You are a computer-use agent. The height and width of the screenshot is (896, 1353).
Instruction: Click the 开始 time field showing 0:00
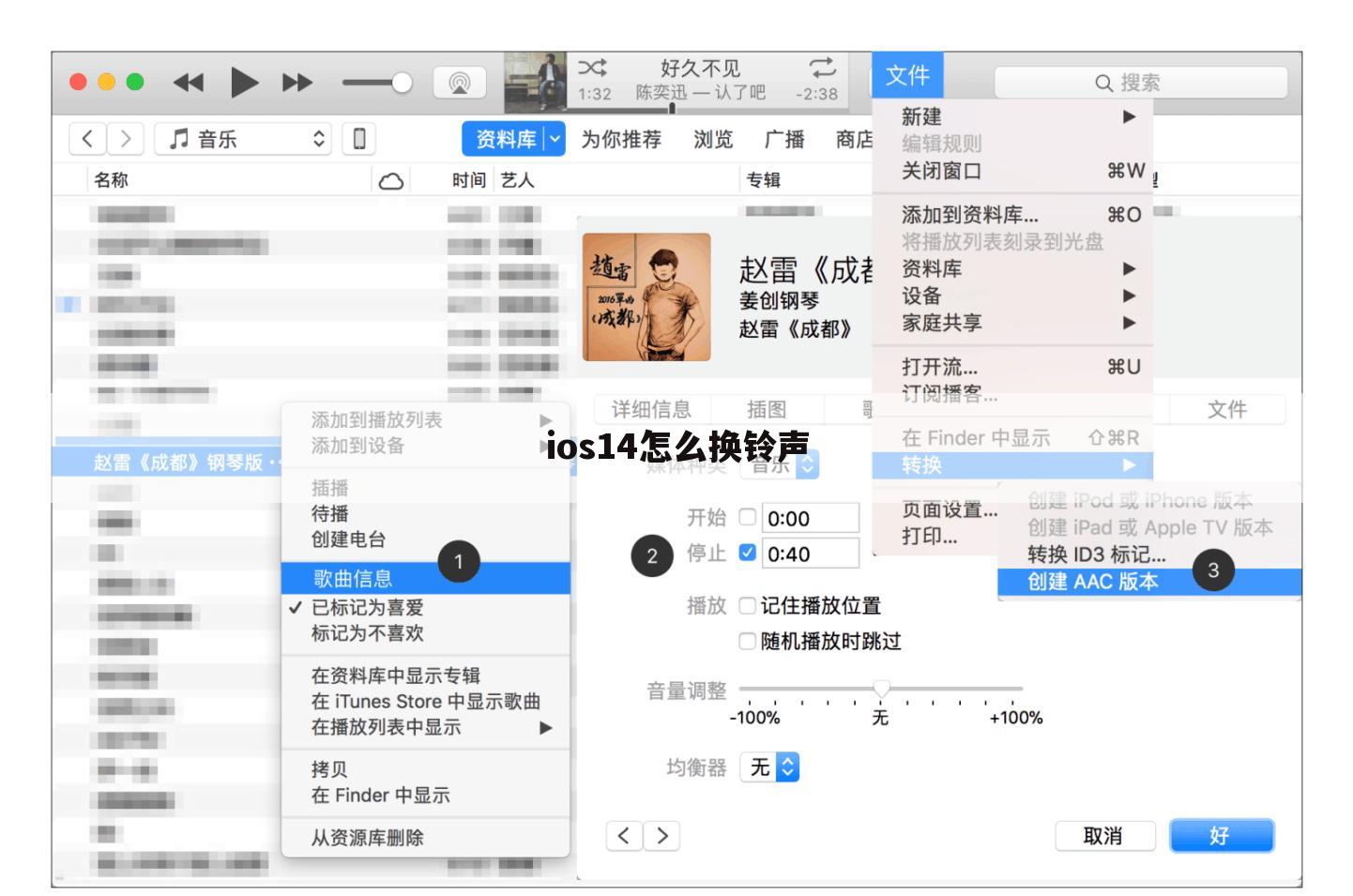coord(811,518)
